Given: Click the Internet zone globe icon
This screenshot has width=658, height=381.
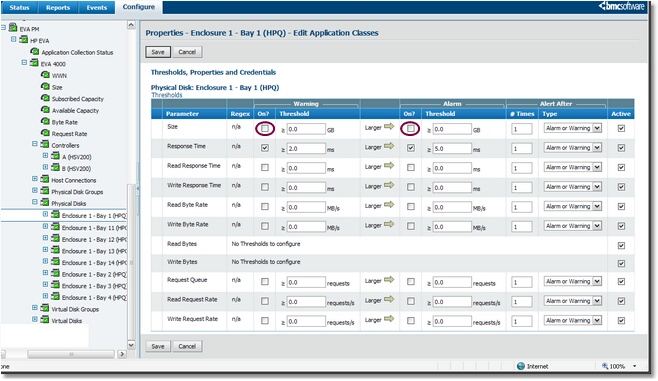Looking at the screenshot, I should pos(521,366).
